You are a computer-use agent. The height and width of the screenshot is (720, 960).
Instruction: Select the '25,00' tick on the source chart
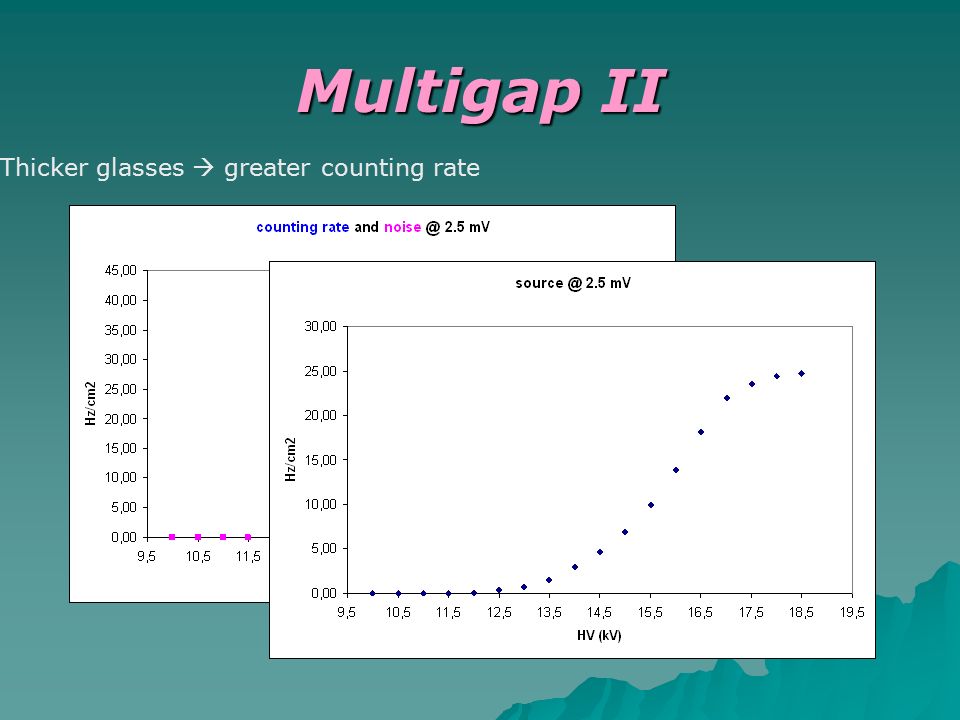tap(321, 372)
